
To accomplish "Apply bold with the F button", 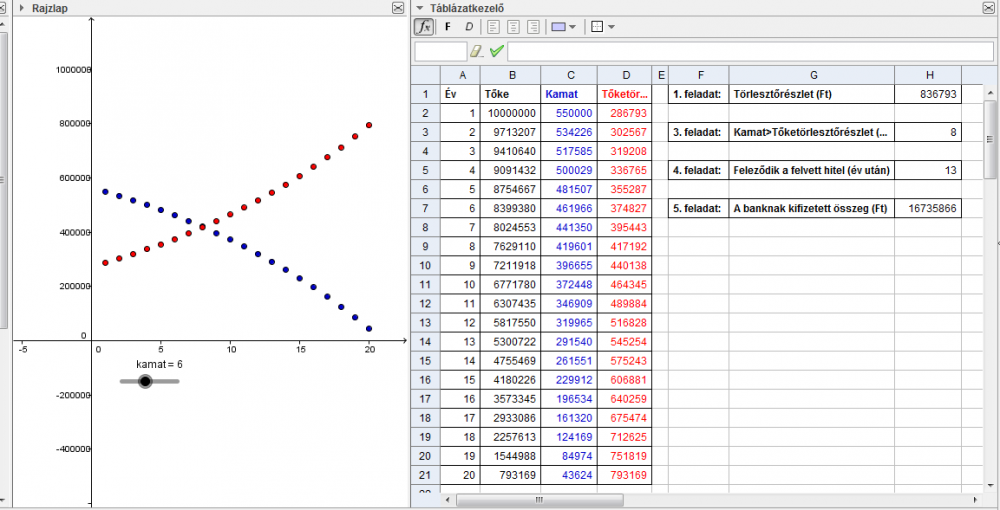I will (447, 27).
